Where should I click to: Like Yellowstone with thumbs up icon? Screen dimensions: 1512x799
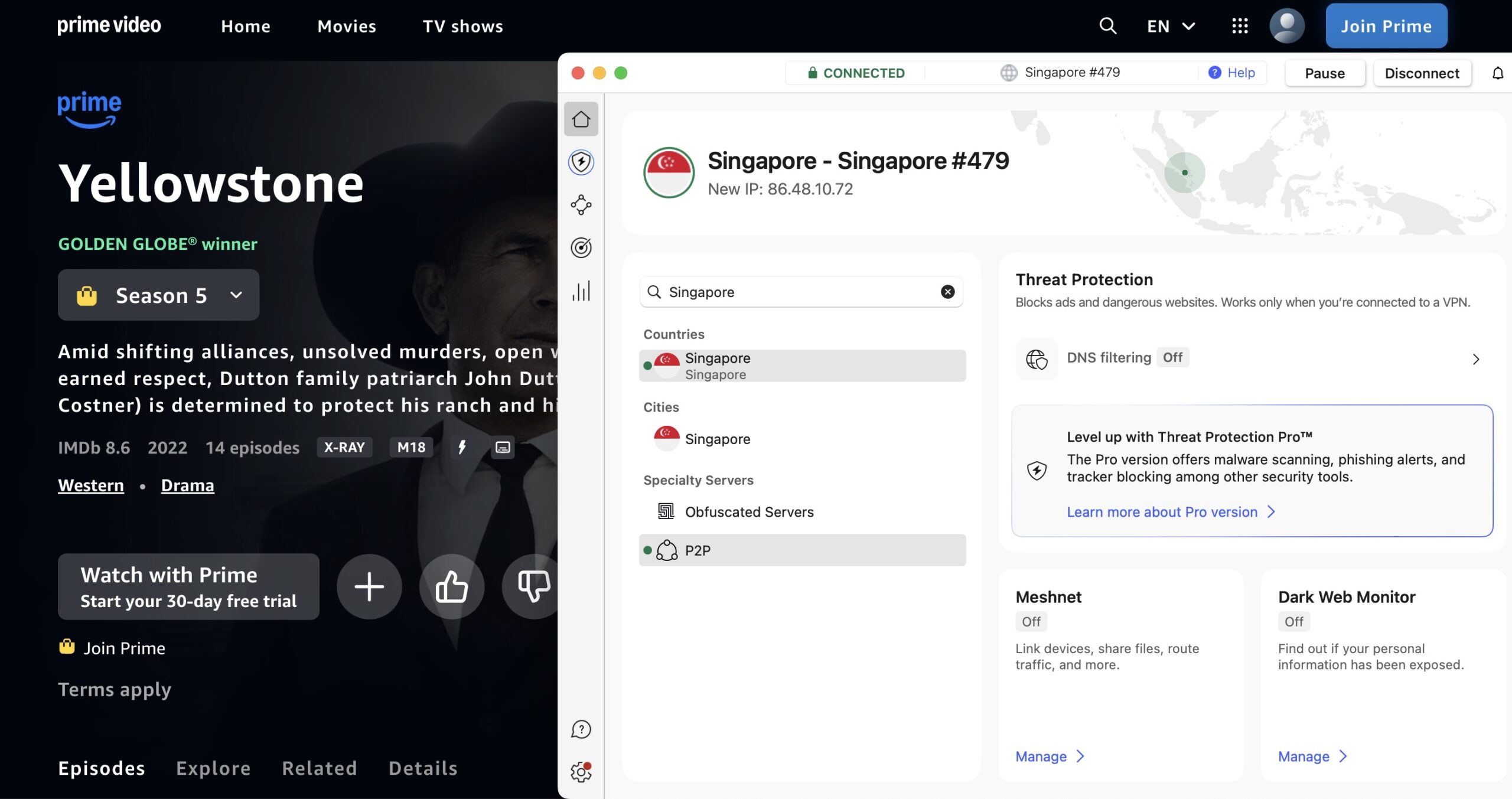(x=452, y=586)
